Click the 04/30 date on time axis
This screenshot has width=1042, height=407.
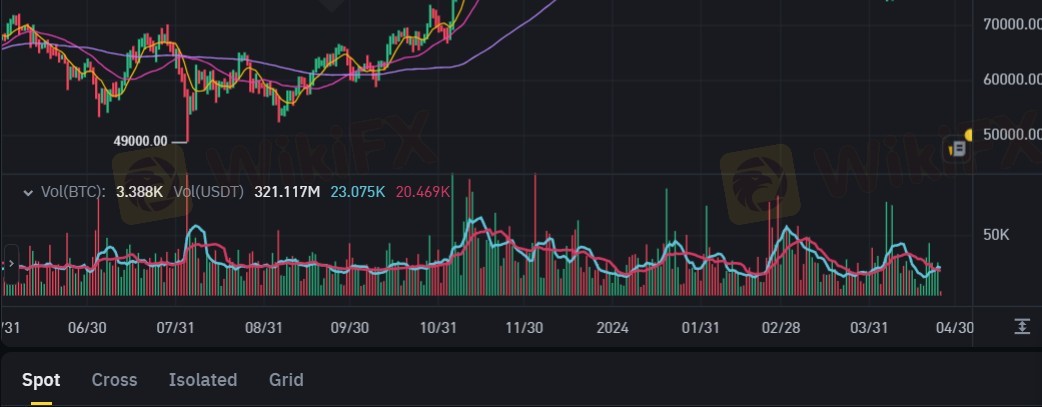pyautogui.click(x=954, y=328)
